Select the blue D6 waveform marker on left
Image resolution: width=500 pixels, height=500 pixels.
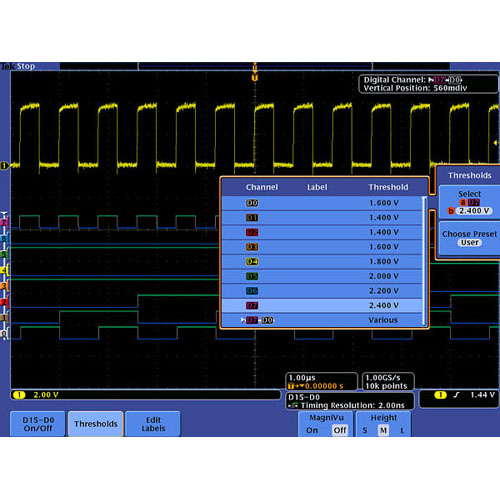click(4, 239)
